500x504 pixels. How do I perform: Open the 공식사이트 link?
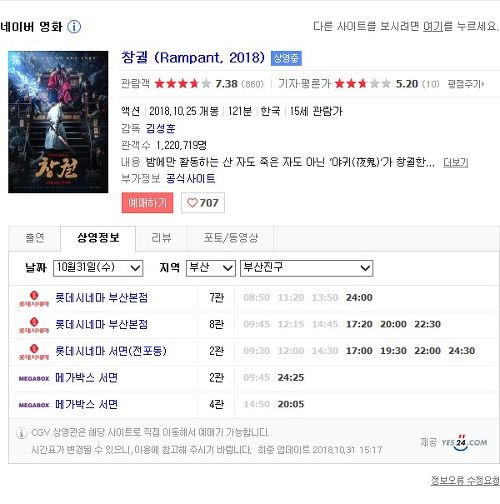coord(190,179)
